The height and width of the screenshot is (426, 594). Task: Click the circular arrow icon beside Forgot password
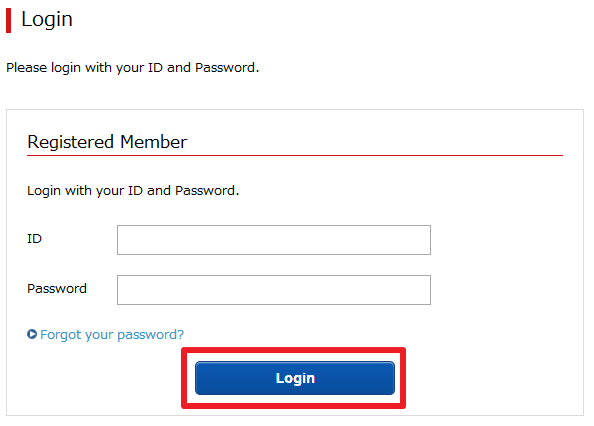[x=32, y=334]
